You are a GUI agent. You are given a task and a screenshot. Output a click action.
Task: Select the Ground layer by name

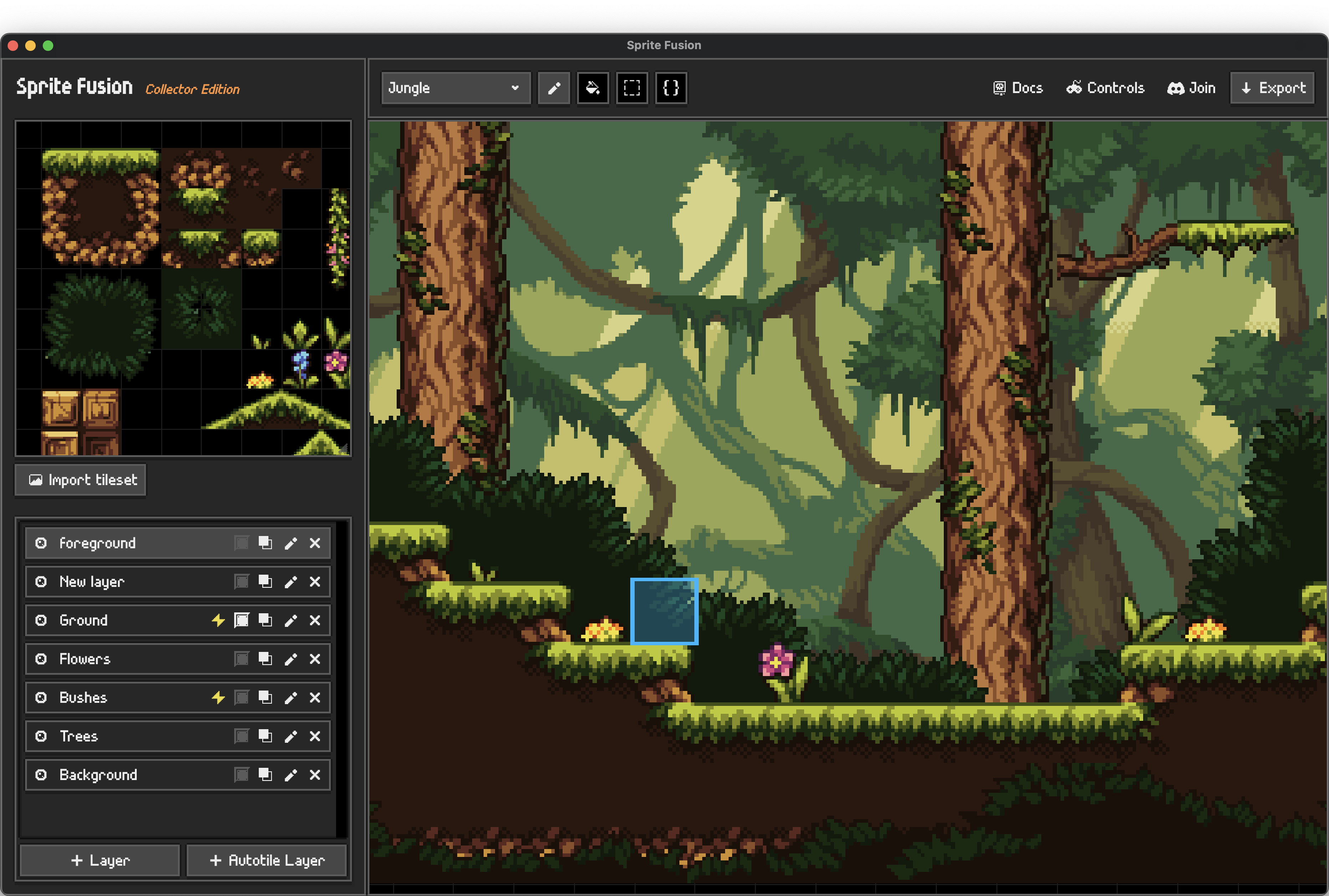[x=83, y=620]
